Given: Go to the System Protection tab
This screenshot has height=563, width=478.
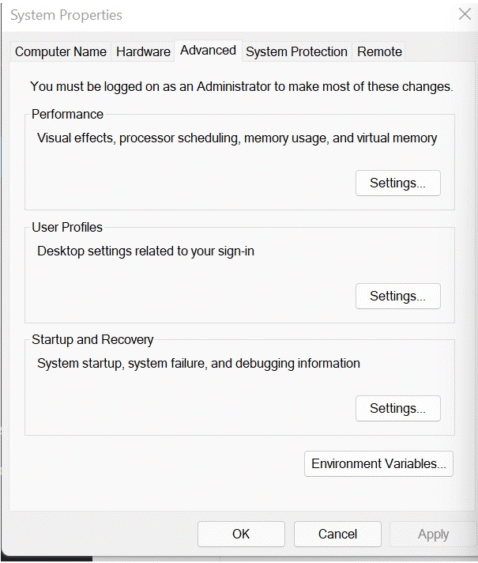Looking at the screenshot, I should click(296, 52).
